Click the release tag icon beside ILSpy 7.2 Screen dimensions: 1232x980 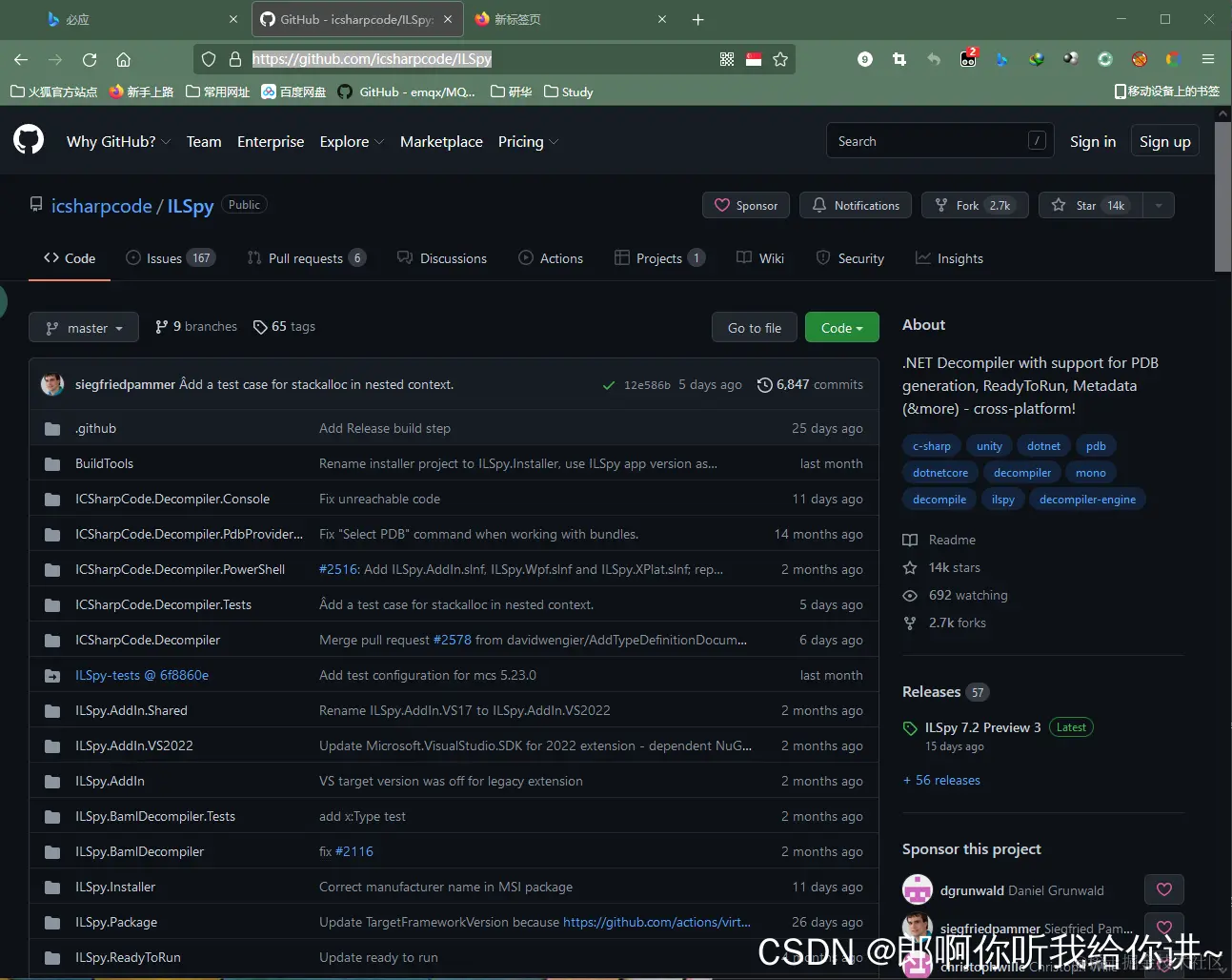pyautogui.click(x=910, y=728)
